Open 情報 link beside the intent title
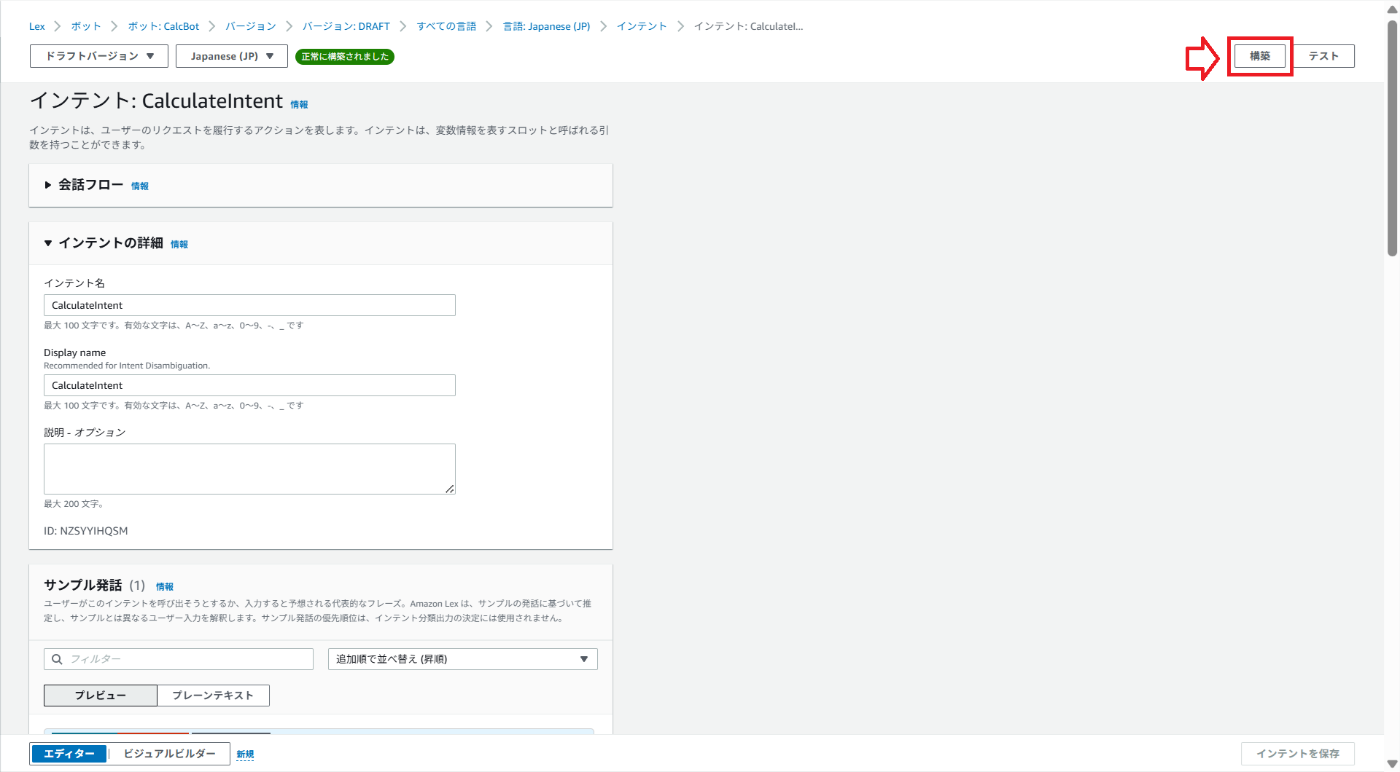Screen dimensions: 1400x772 299,104
